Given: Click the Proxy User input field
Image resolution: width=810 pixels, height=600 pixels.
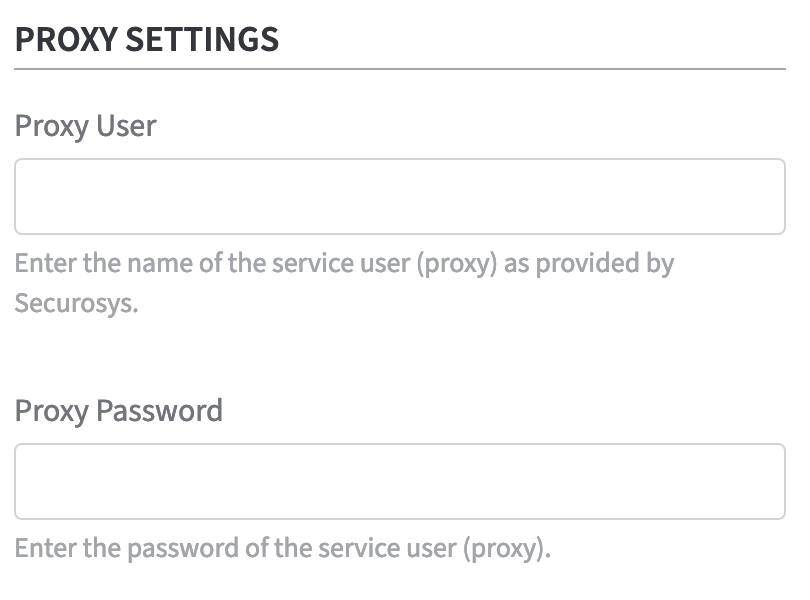Looking at the screenshot, I should pos(400,196).
